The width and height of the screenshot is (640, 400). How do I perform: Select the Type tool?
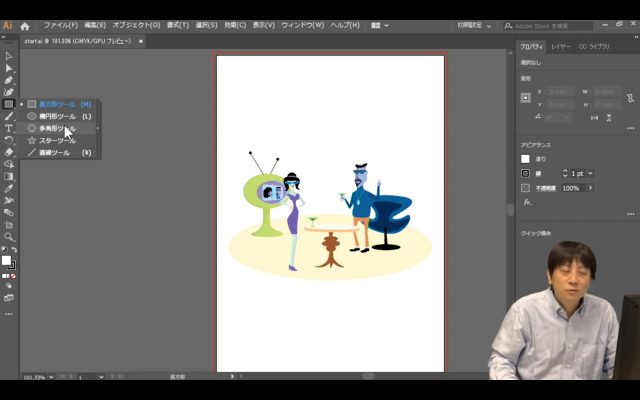9,128
